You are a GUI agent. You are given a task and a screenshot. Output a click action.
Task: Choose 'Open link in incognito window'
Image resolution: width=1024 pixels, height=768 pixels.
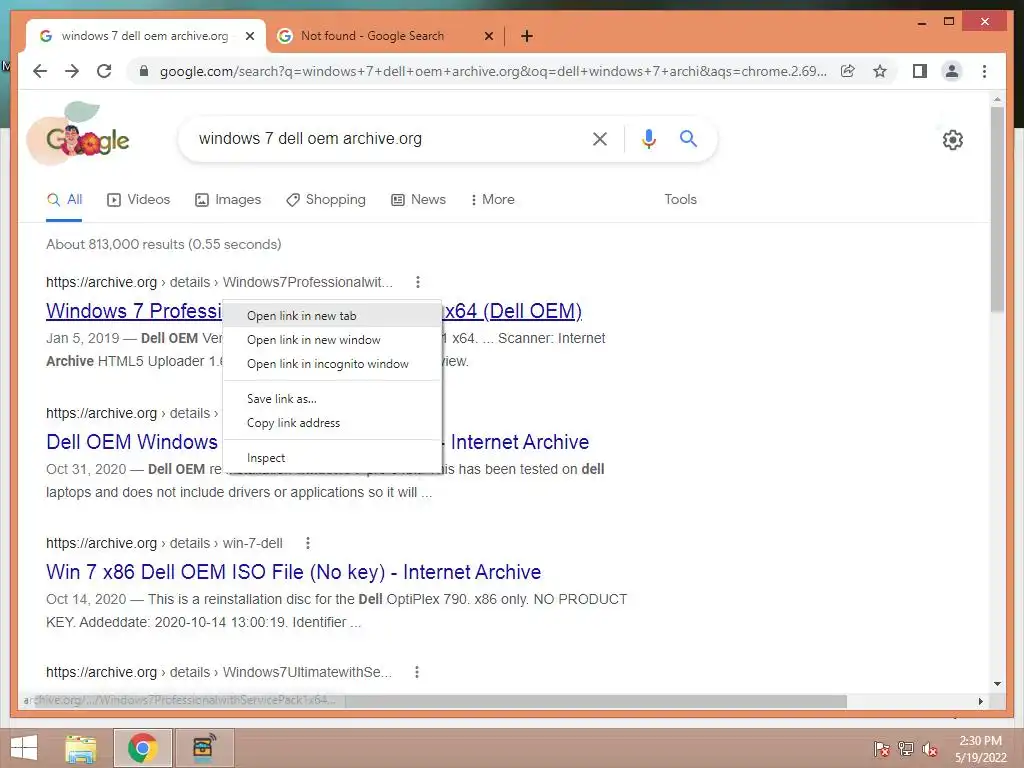[x=332, y=364]
